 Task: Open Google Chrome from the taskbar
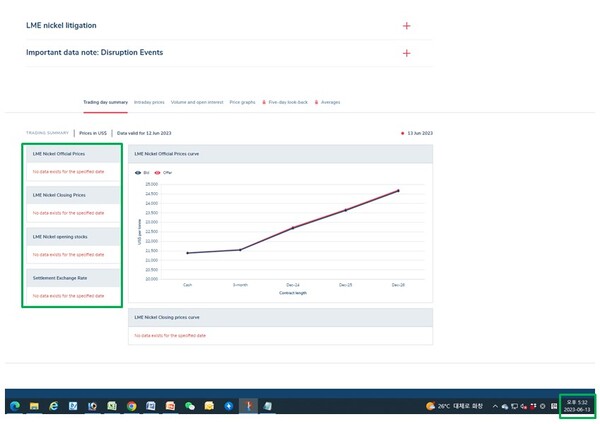[130, 406]
